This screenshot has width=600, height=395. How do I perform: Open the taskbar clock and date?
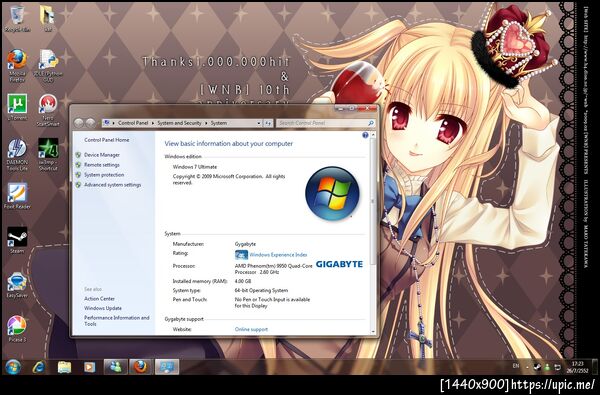pyautogui.click(x=577, y=367)
